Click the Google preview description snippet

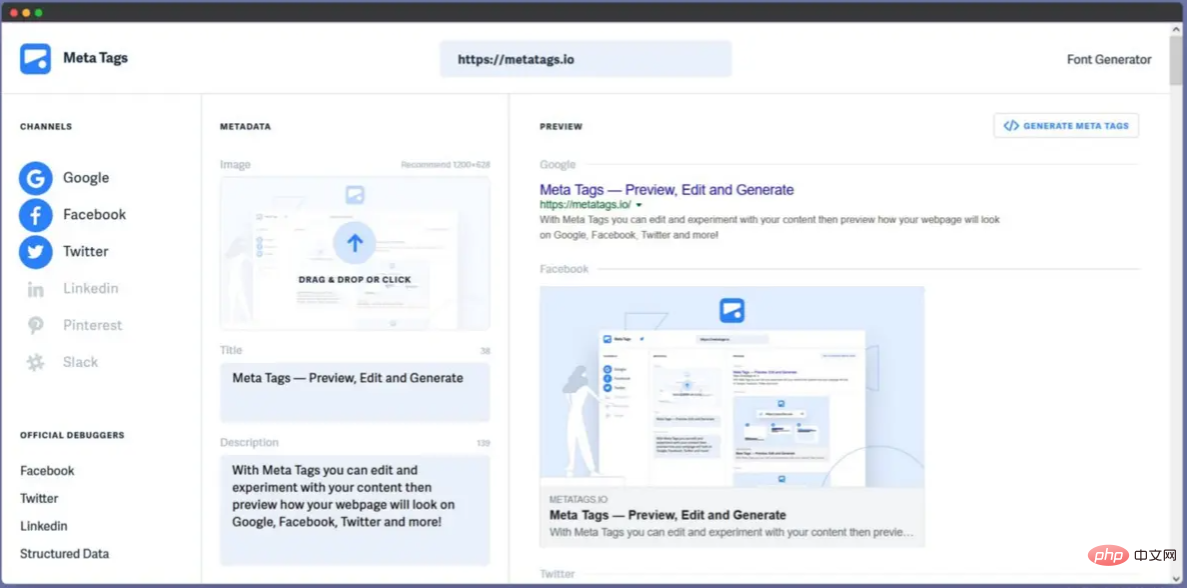(770, 227)
